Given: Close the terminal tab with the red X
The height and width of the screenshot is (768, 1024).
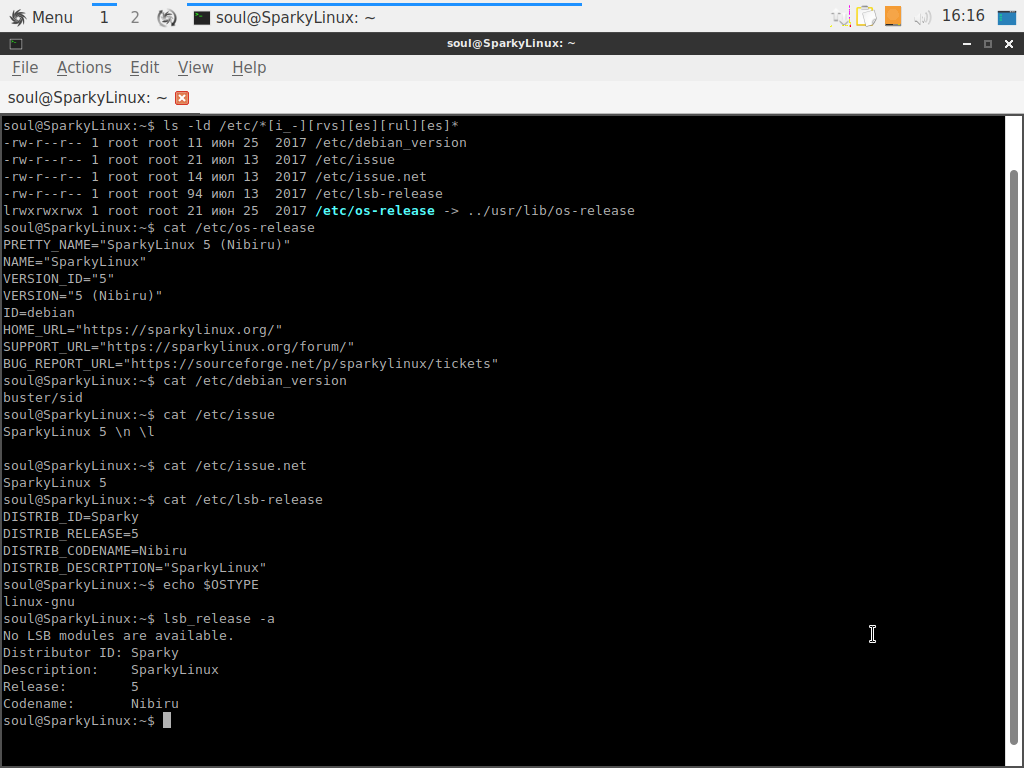Looking at the screenshot, I should 182,98.
